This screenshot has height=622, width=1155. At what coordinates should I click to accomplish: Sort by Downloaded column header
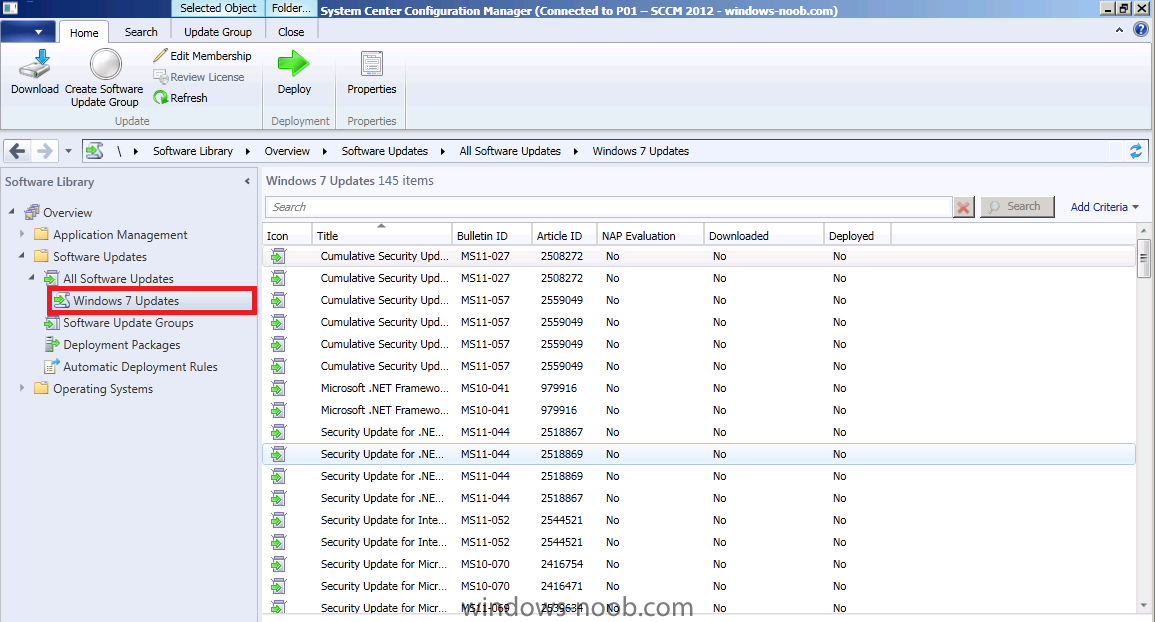(x=764, y=236)
